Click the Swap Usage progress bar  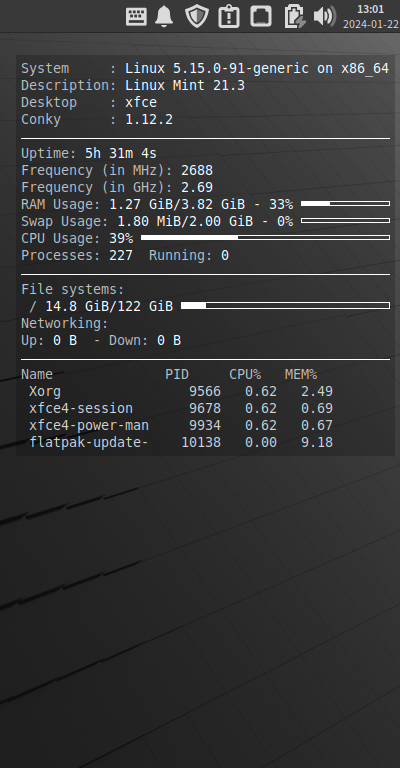pyautogui.click(x=346, y=220)
